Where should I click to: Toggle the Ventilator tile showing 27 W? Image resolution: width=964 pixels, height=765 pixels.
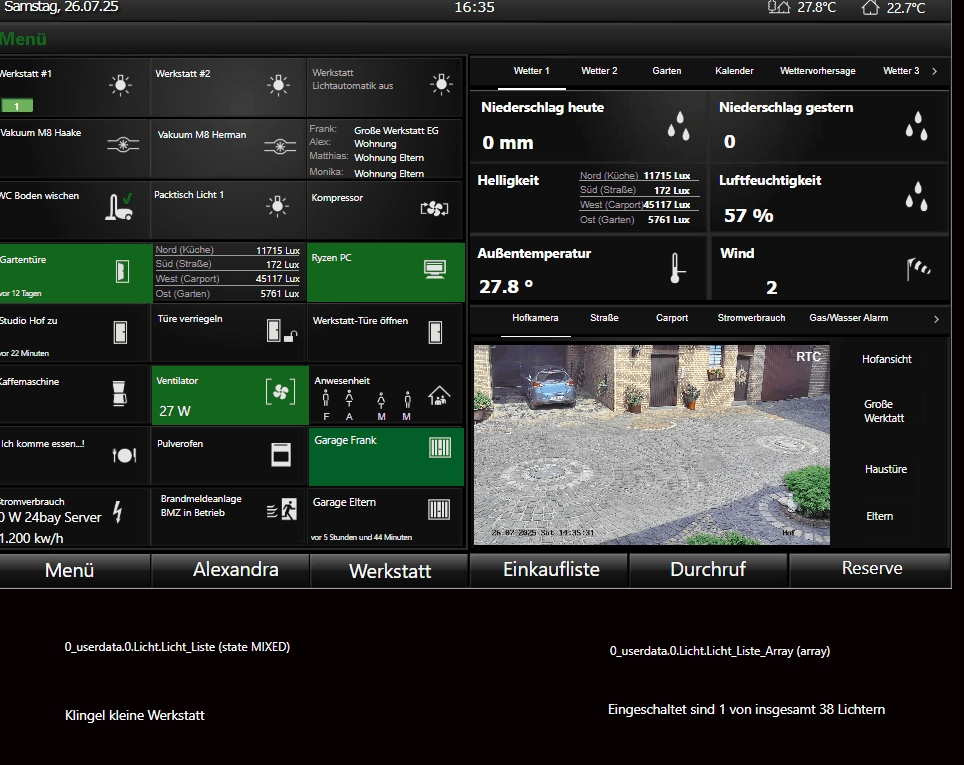point(230,395)
